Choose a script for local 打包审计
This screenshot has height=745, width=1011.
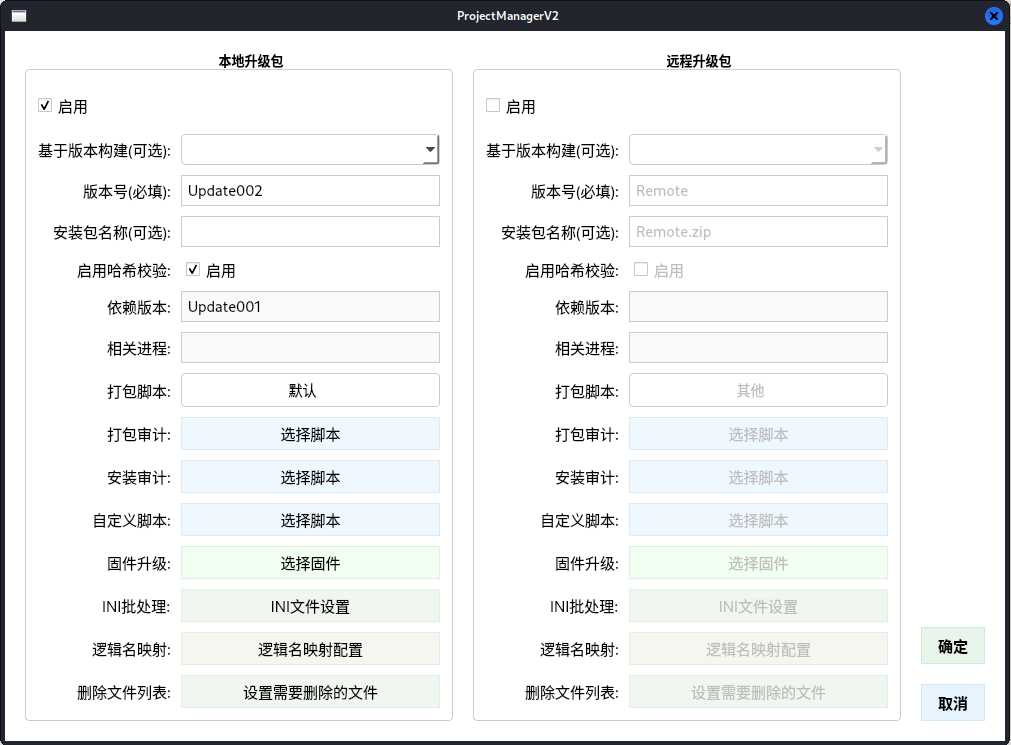pyautogui.click(x=310, y=434)
